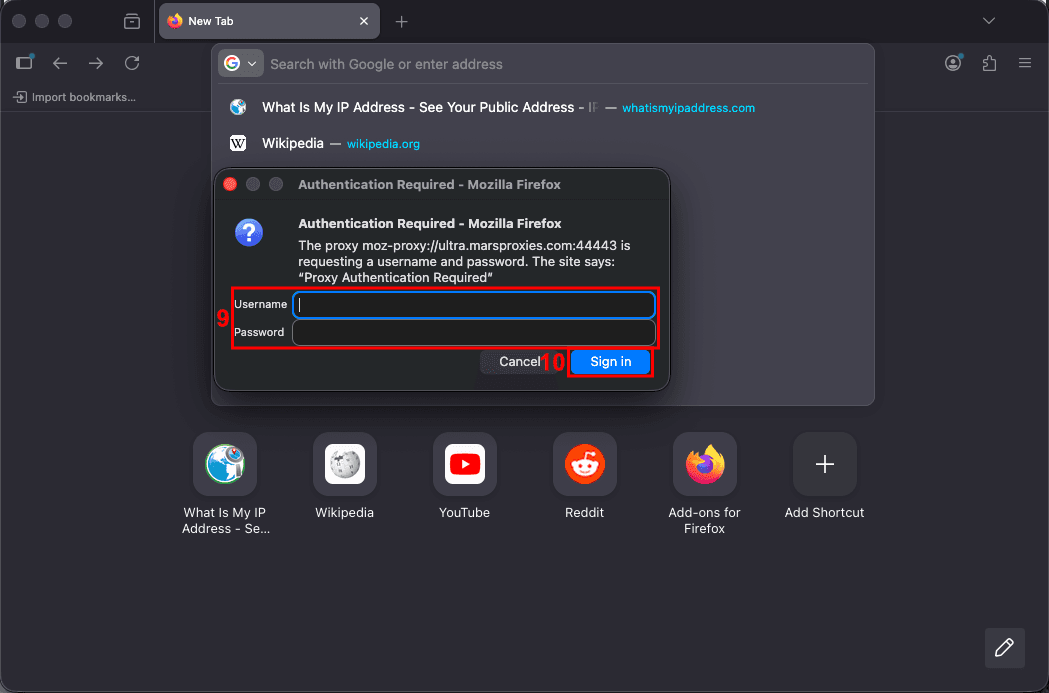This screenshot has height=693, width=1049.
Task: Click the Wikipedia W favicon in suggestions
Action: (x=238, y=143)
